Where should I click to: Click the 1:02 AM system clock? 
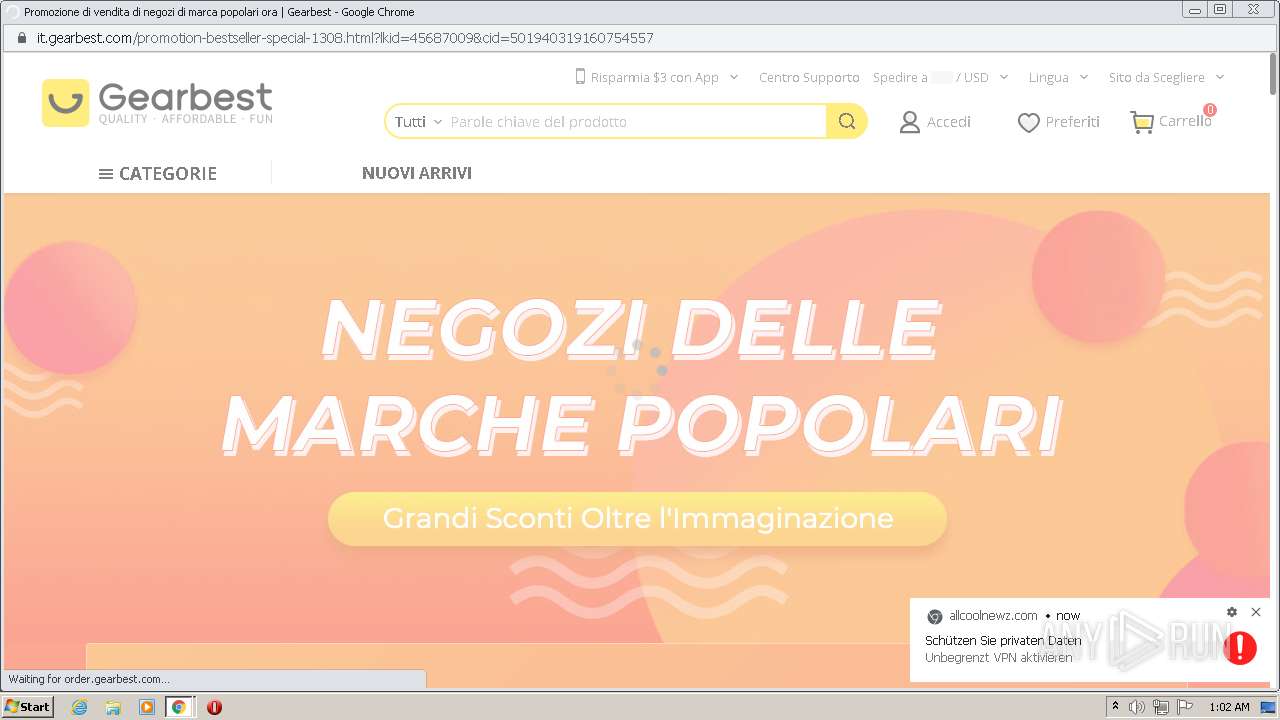(1229, 707)
